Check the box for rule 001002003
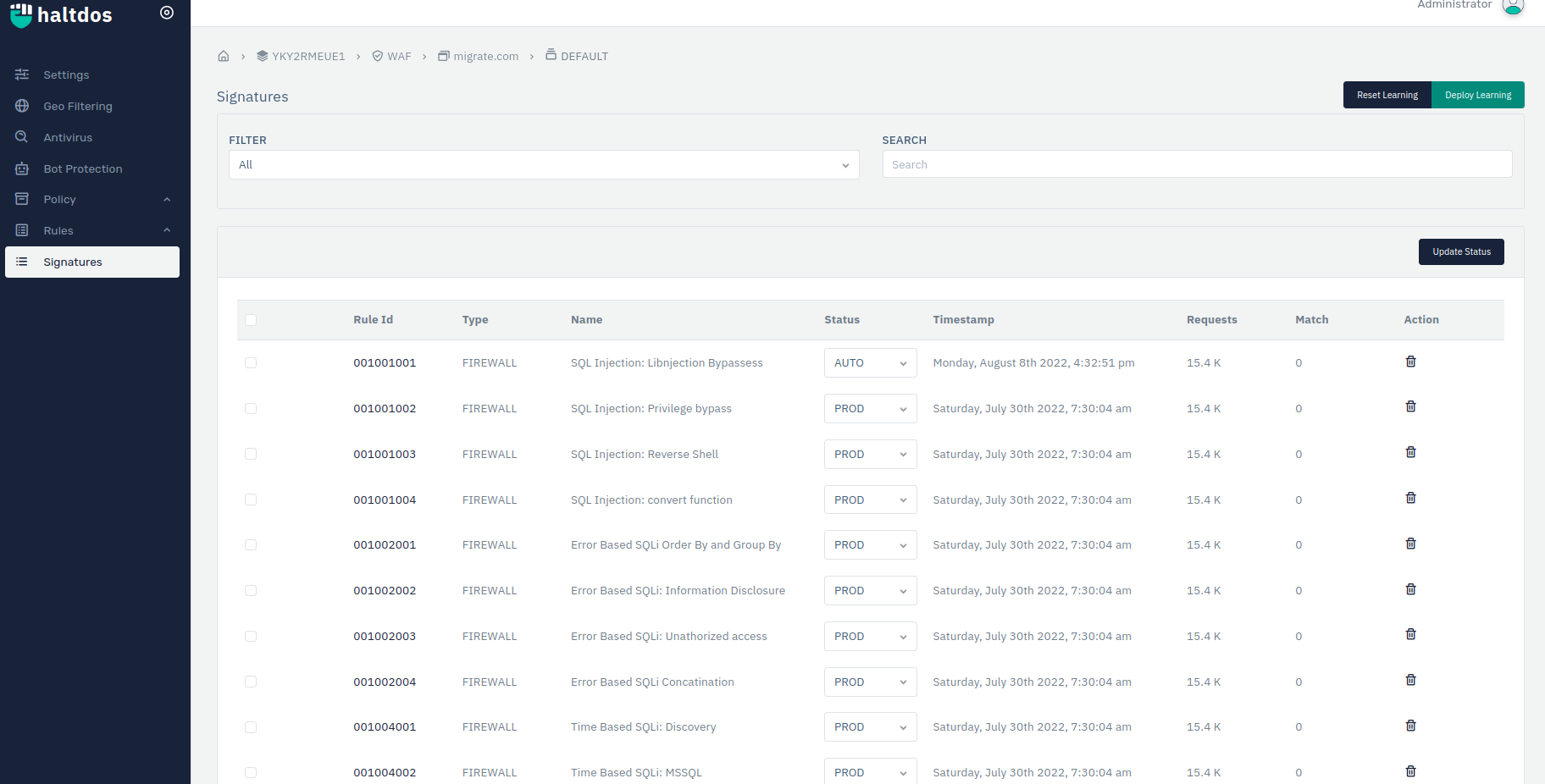This screenshot has width=1545, height=784. pyautogui.click(x=251, y=636)
